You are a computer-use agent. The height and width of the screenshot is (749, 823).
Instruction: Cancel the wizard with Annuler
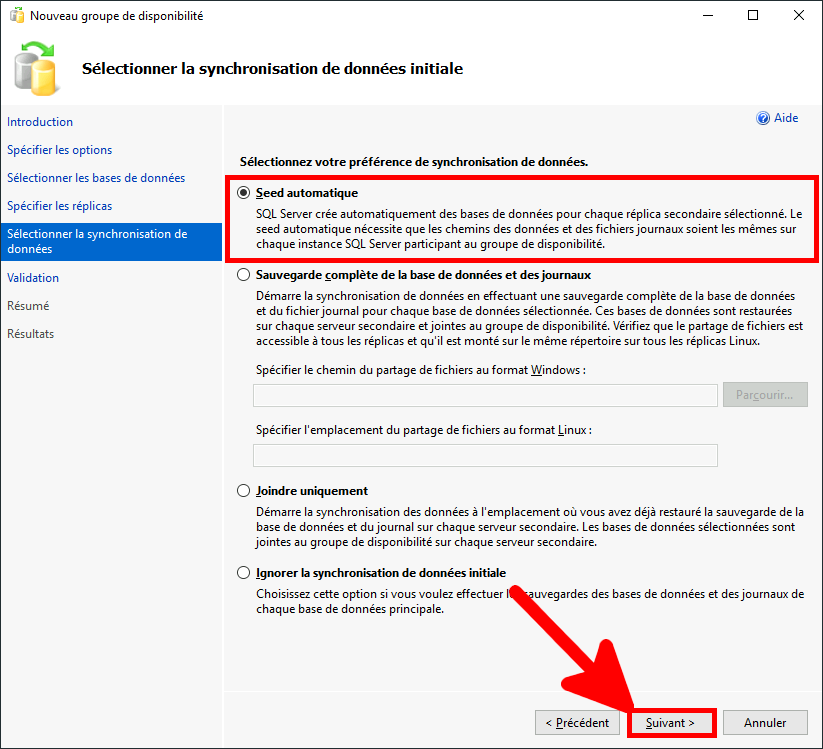pyautogui.click(x=765, y=722)
